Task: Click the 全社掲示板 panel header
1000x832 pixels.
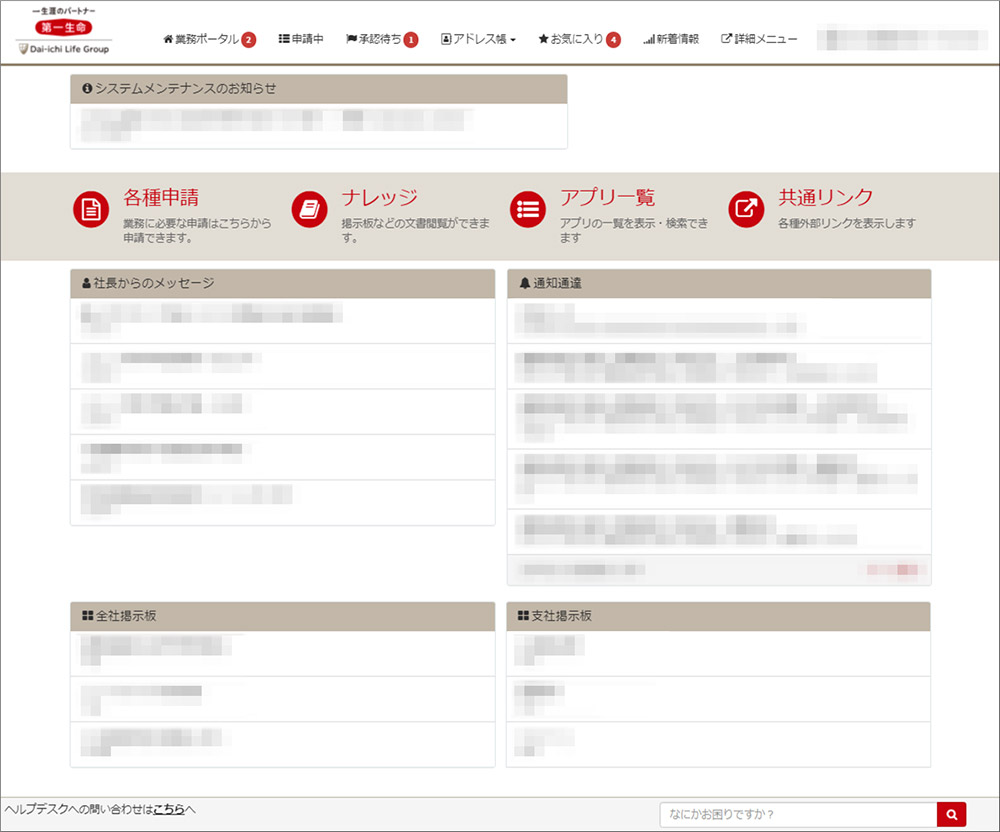Action: tap(283, 617)
